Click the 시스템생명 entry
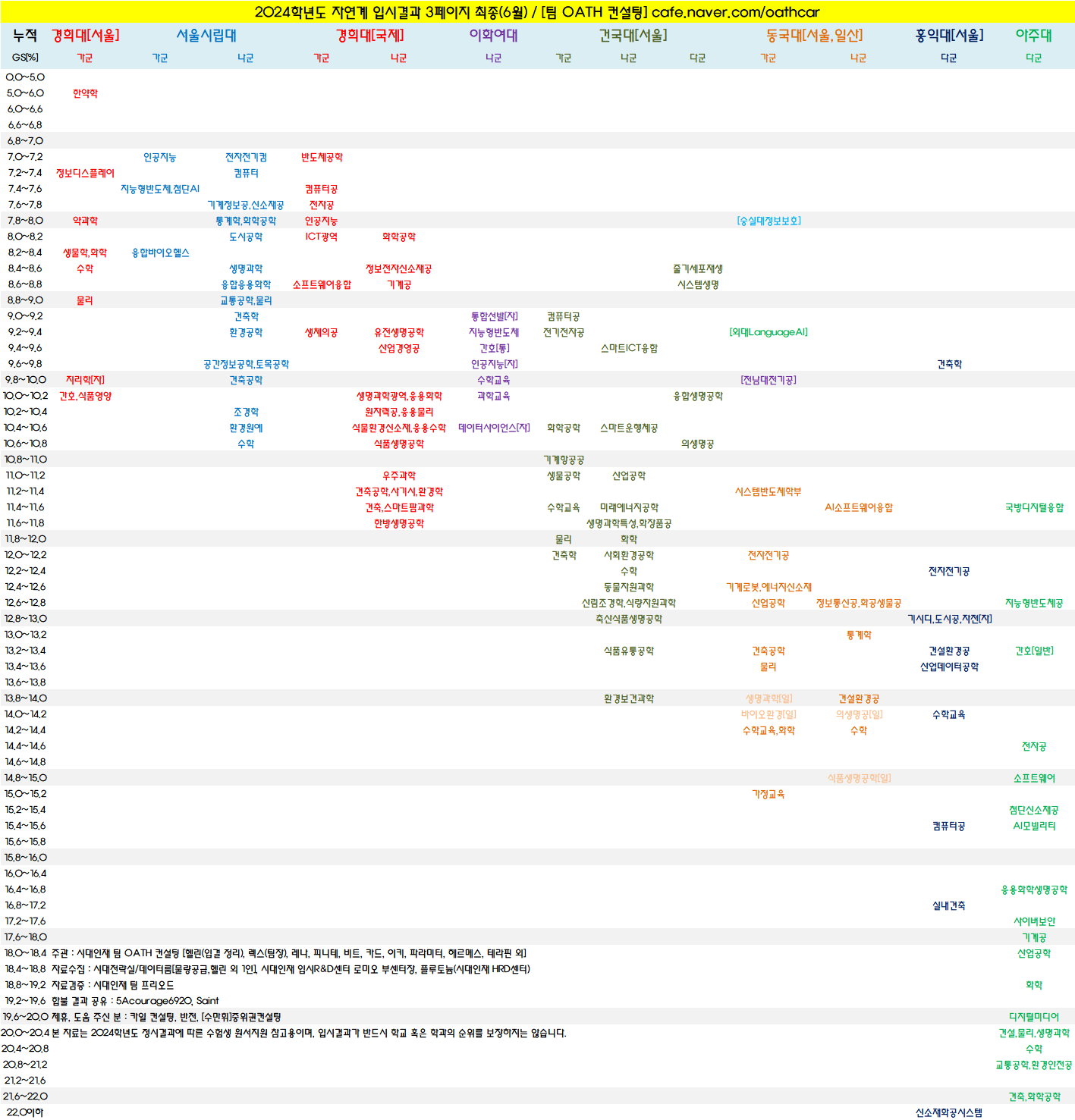 [x=698, y=284]
